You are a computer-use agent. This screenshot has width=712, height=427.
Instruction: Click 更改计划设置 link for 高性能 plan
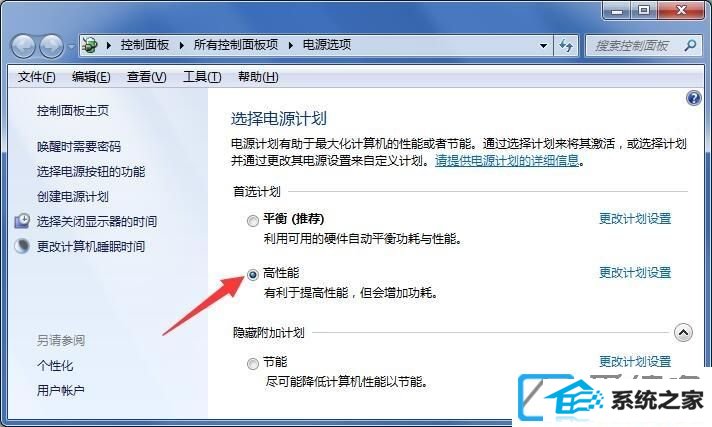click(x=635, y=273)
